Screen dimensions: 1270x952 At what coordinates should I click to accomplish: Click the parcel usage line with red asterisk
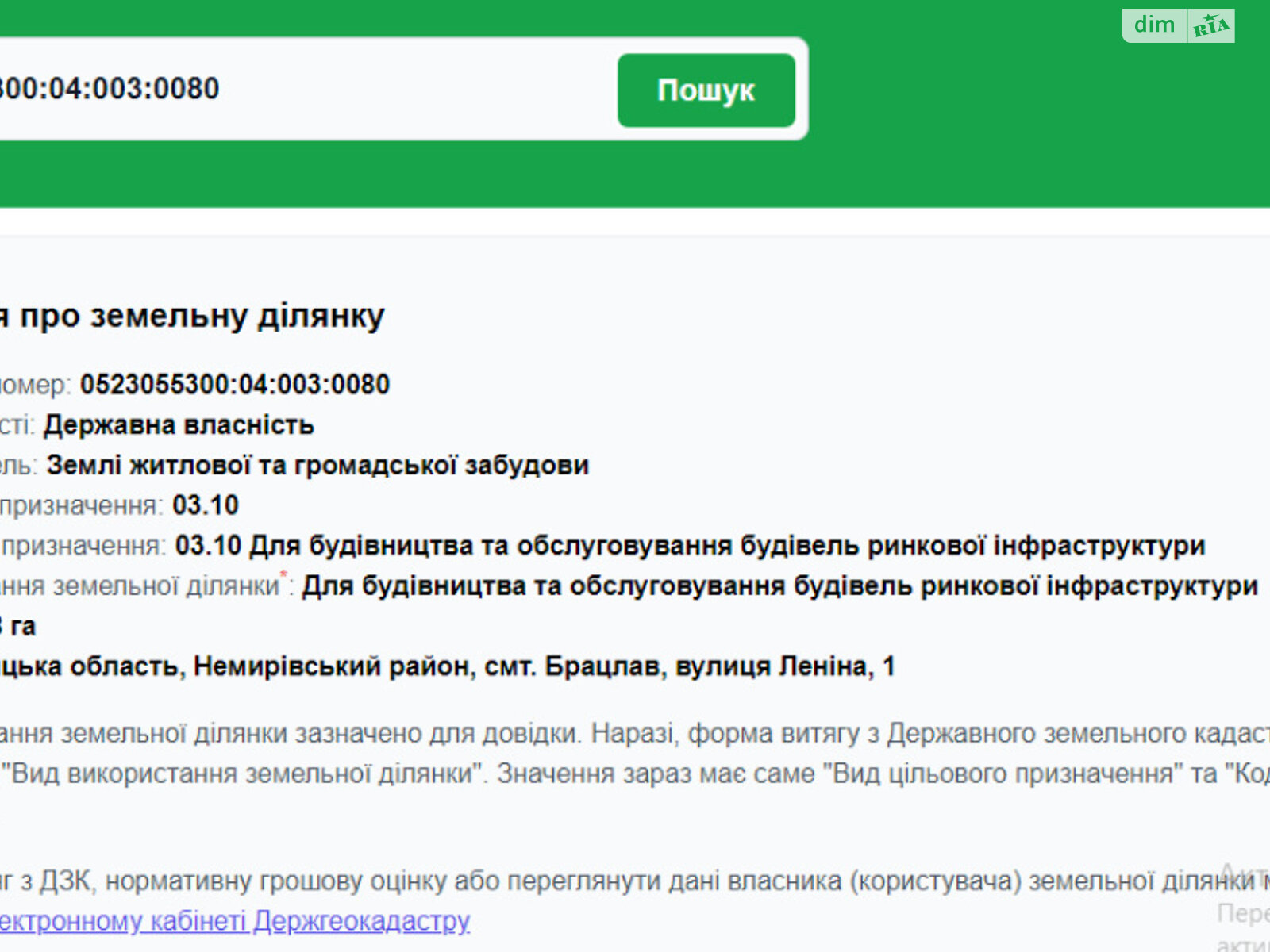pos(629,586)
